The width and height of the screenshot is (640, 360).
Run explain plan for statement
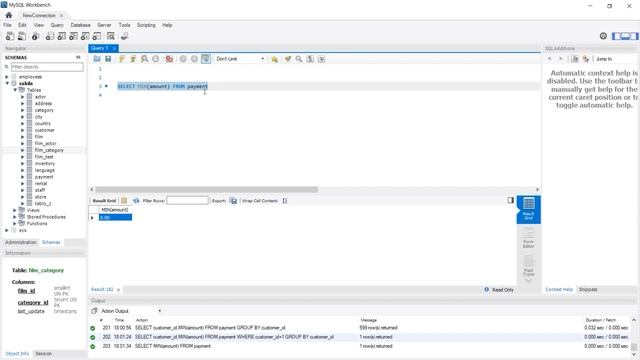click(144, 59)
